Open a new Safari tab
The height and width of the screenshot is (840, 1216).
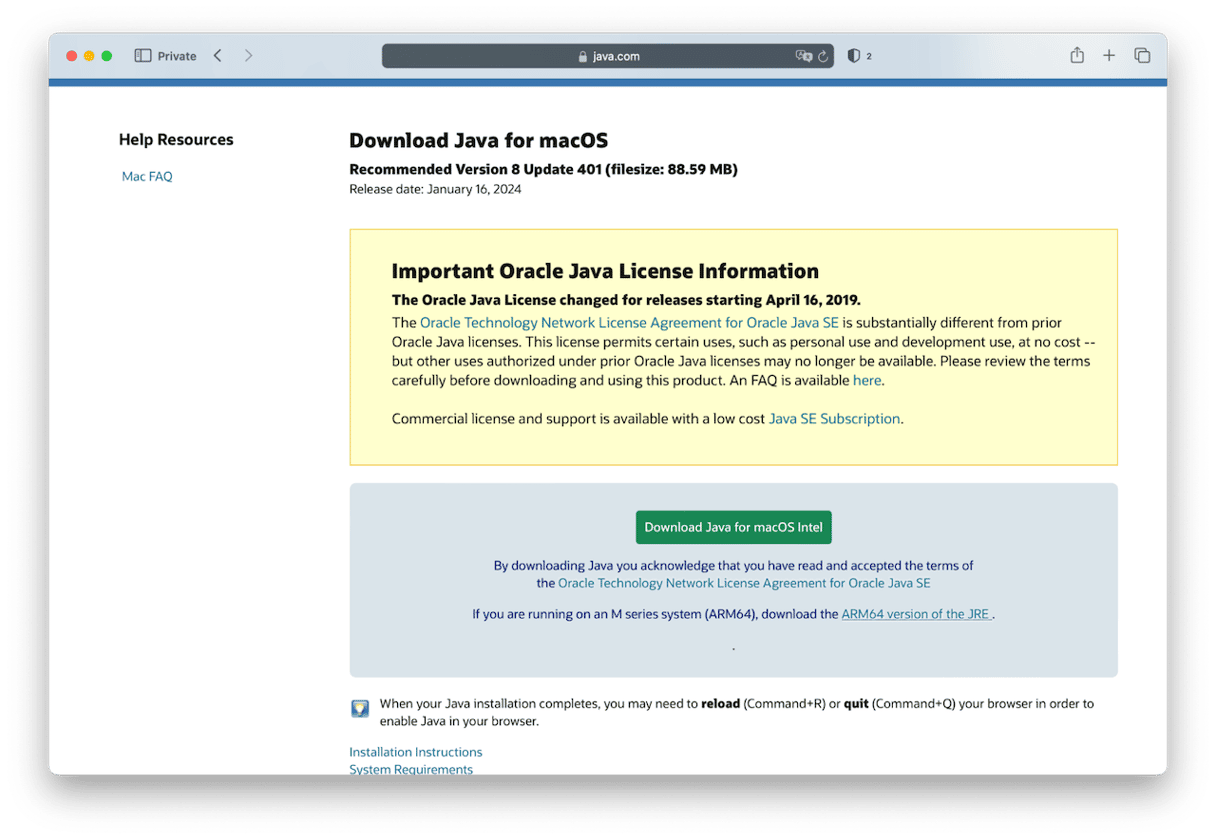[x=1109, y=55]
